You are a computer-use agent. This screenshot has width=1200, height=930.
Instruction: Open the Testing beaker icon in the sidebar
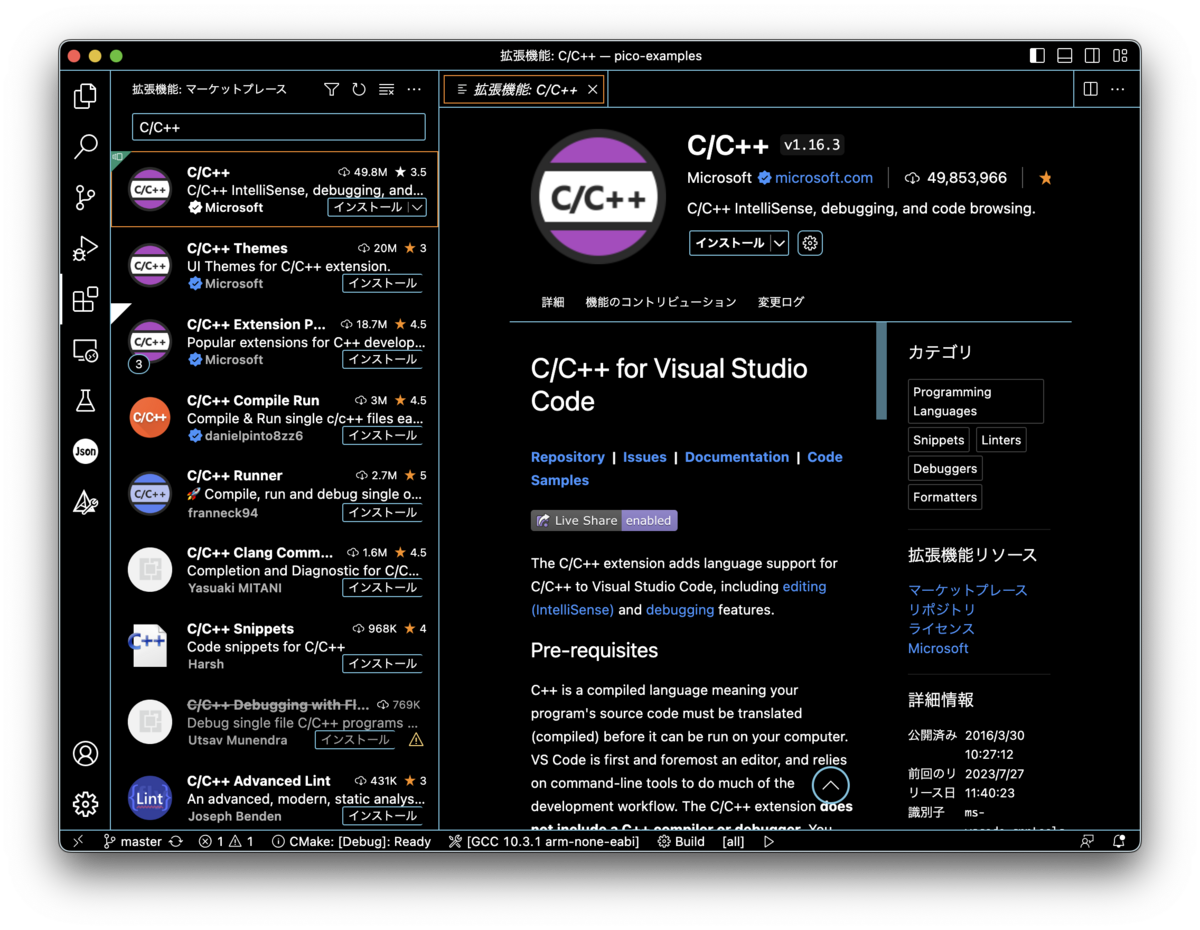[85, 400]
